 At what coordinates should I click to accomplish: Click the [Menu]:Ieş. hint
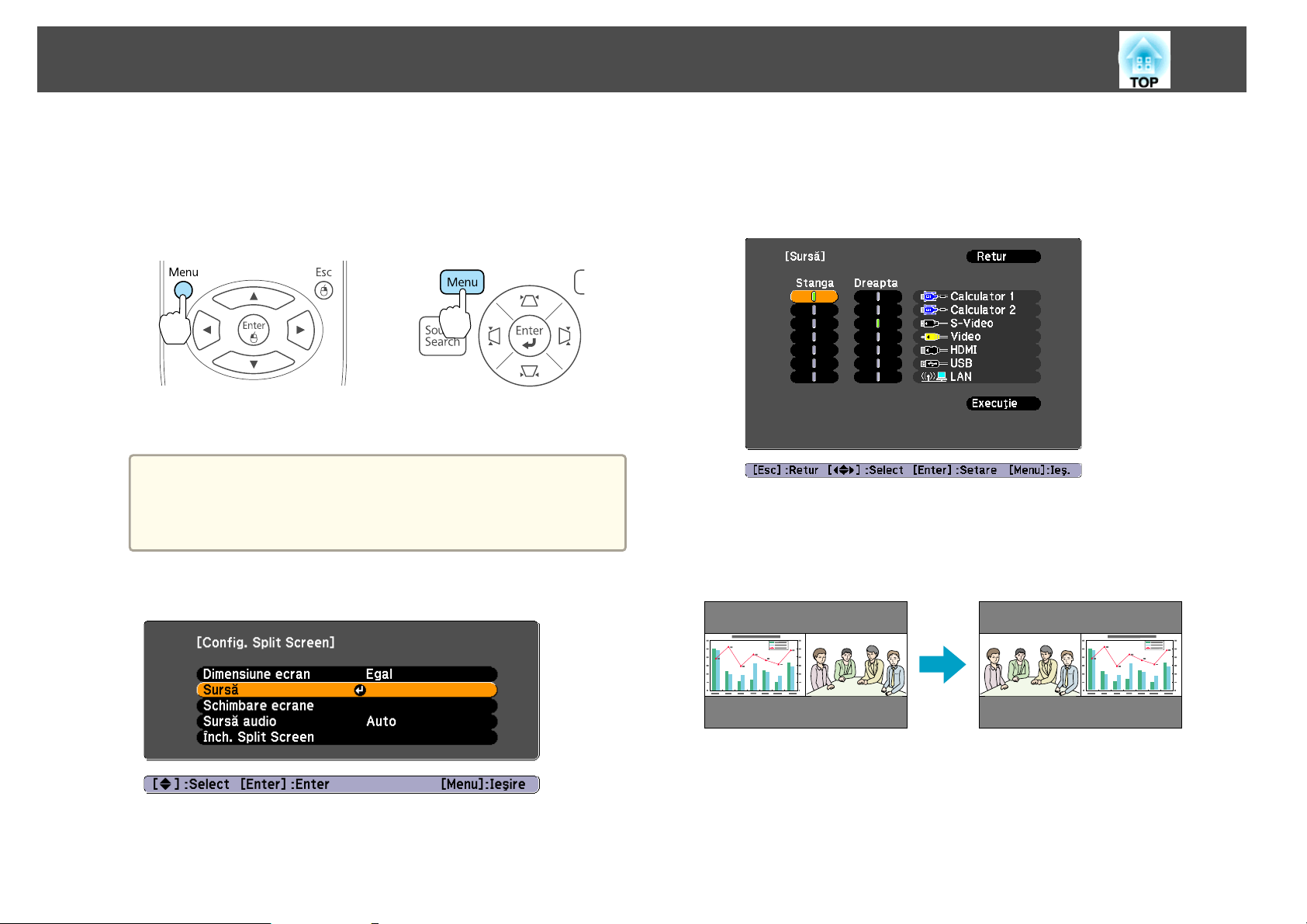point(1039,470)
